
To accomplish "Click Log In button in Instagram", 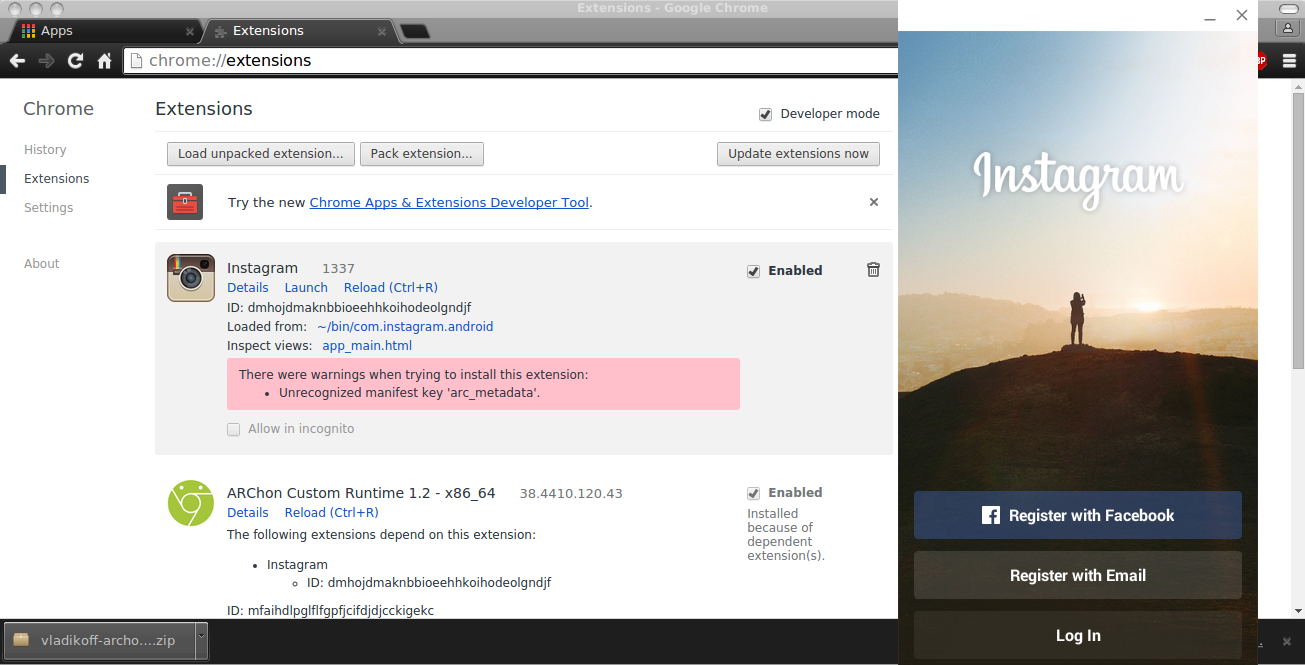I will [1078, 635].
